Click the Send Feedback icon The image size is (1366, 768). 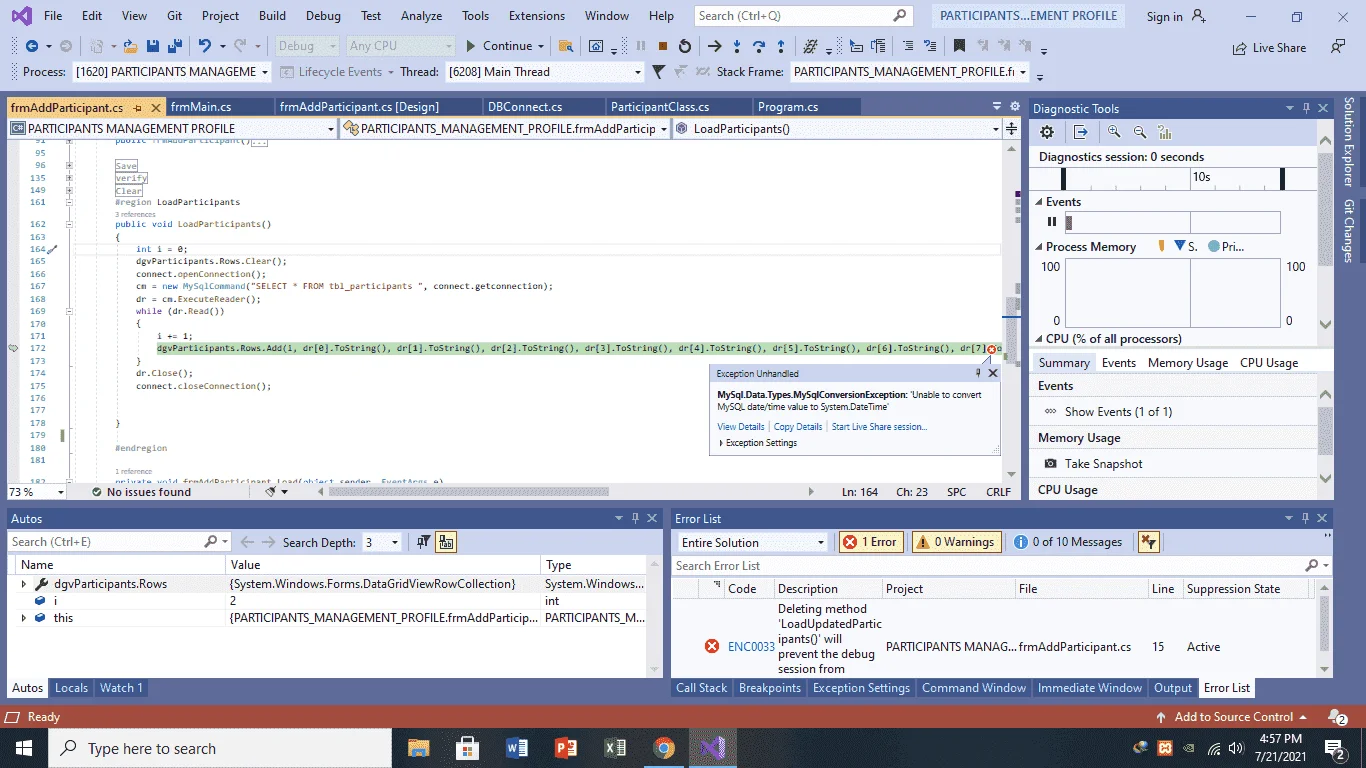pyautogui.click(x=1338, y=46)
